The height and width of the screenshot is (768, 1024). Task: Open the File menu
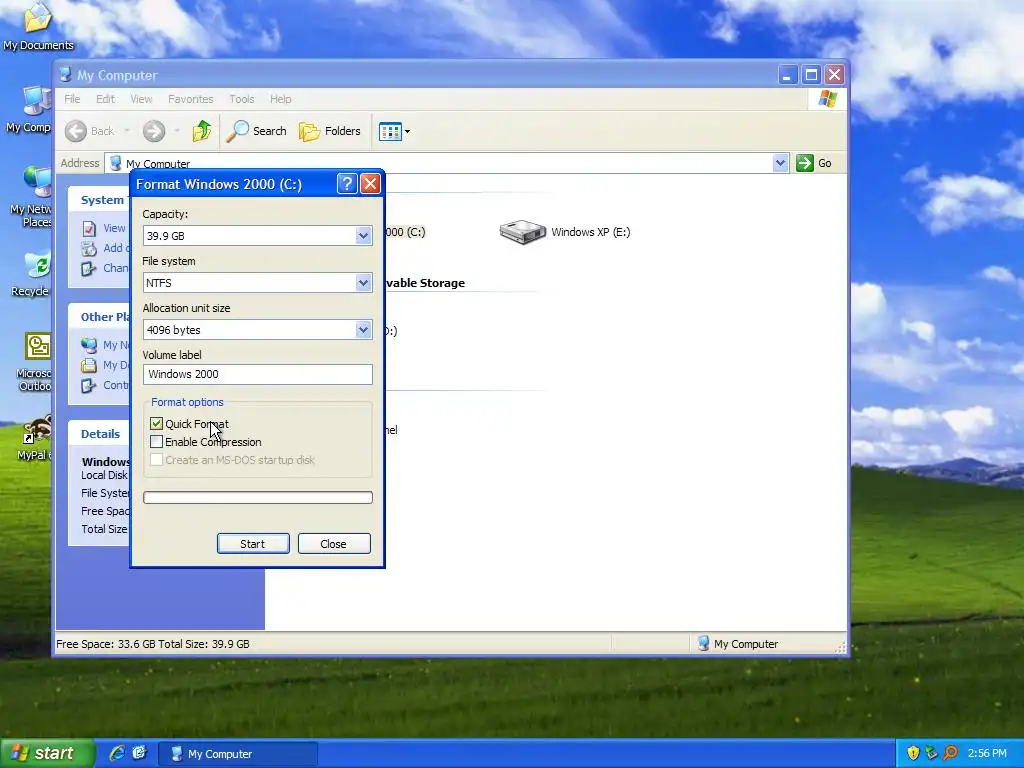tap(72, 99)
